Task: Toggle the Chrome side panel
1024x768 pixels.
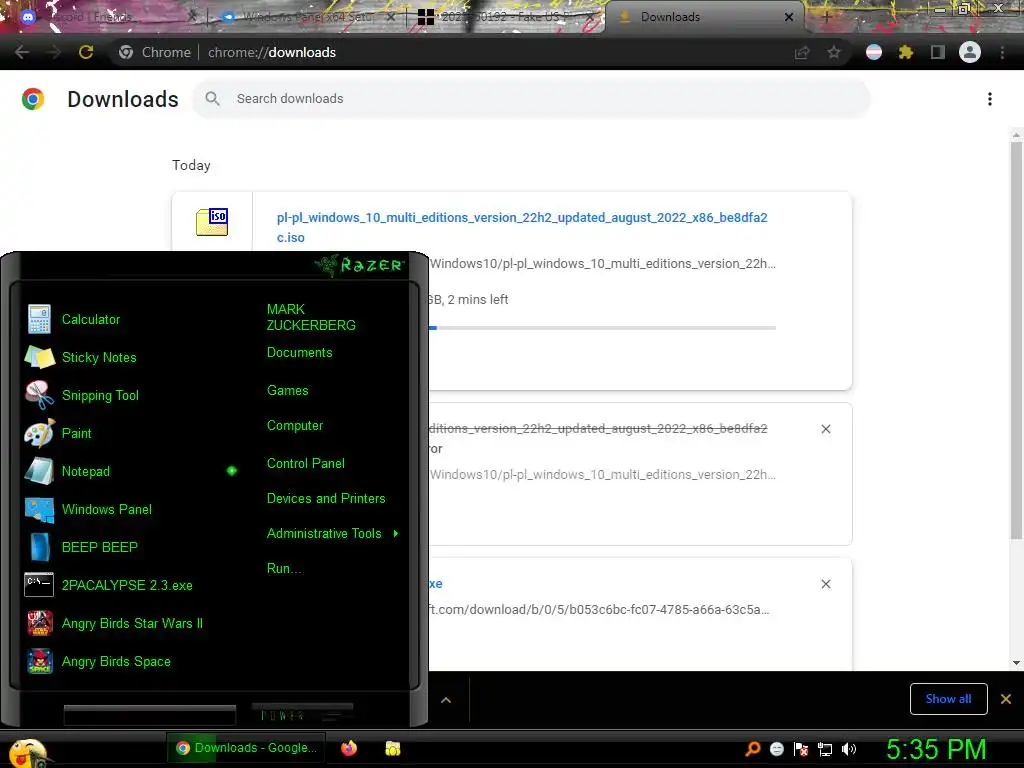Action: 937,52
